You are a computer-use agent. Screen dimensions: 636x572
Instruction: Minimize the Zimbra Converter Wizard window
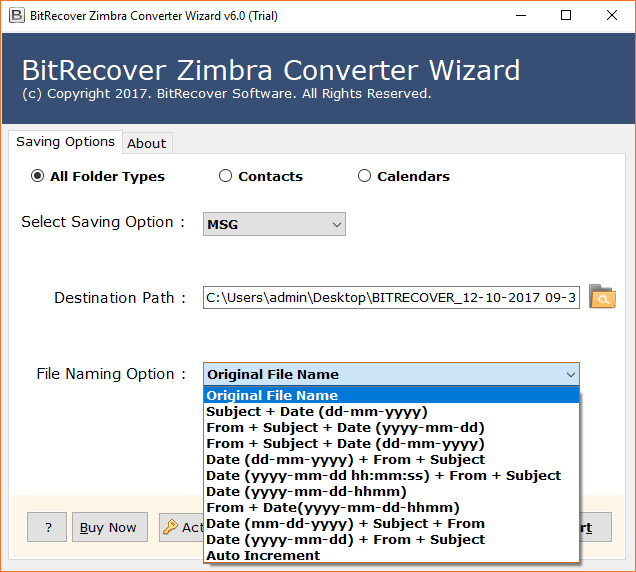[x=521, y=15]
